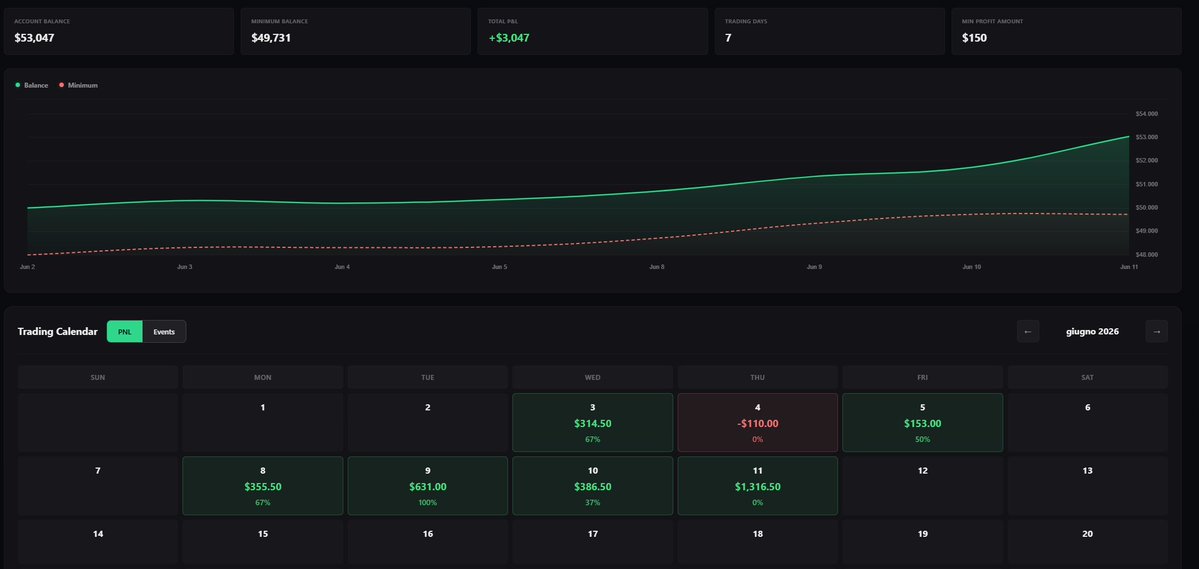Open June 10 day with $386.50 profit

pyautogui.click(x=593, y=486)
